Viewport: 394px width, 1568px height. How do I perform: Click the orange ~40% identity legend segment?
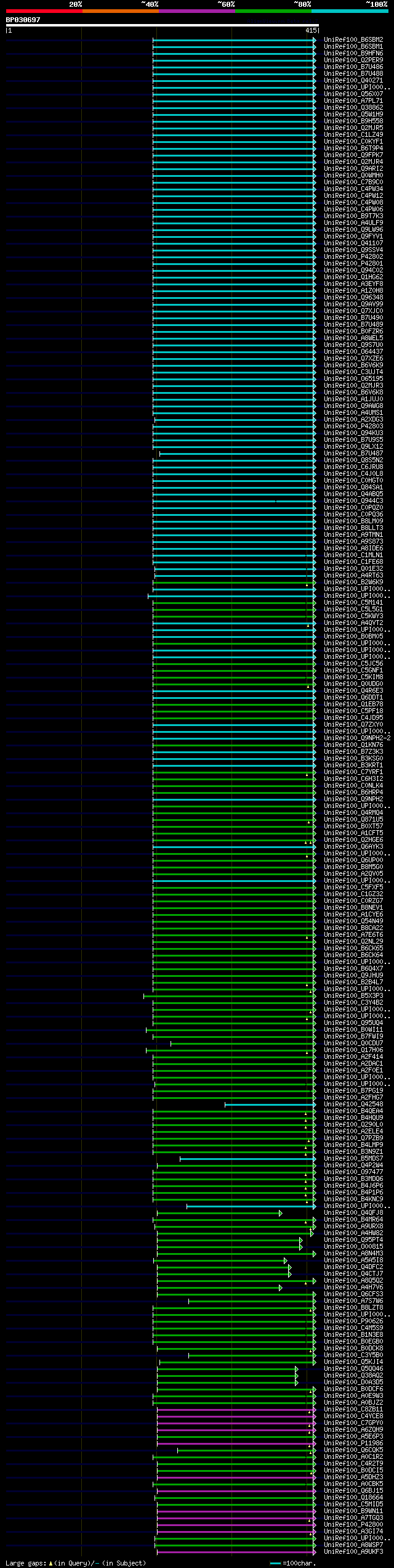120,11
